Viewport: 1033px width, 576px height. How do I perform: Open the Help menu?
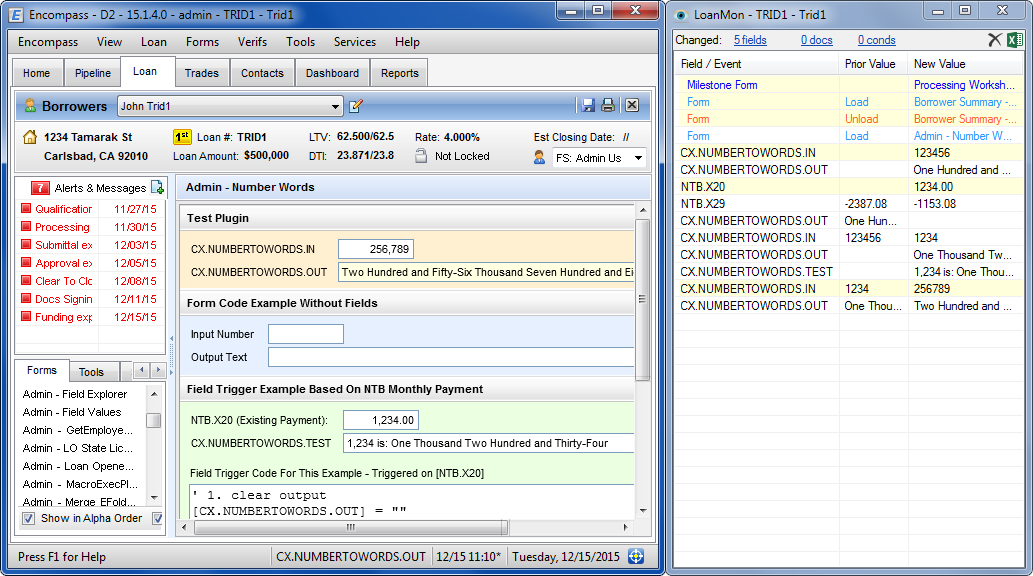(407, 42)
